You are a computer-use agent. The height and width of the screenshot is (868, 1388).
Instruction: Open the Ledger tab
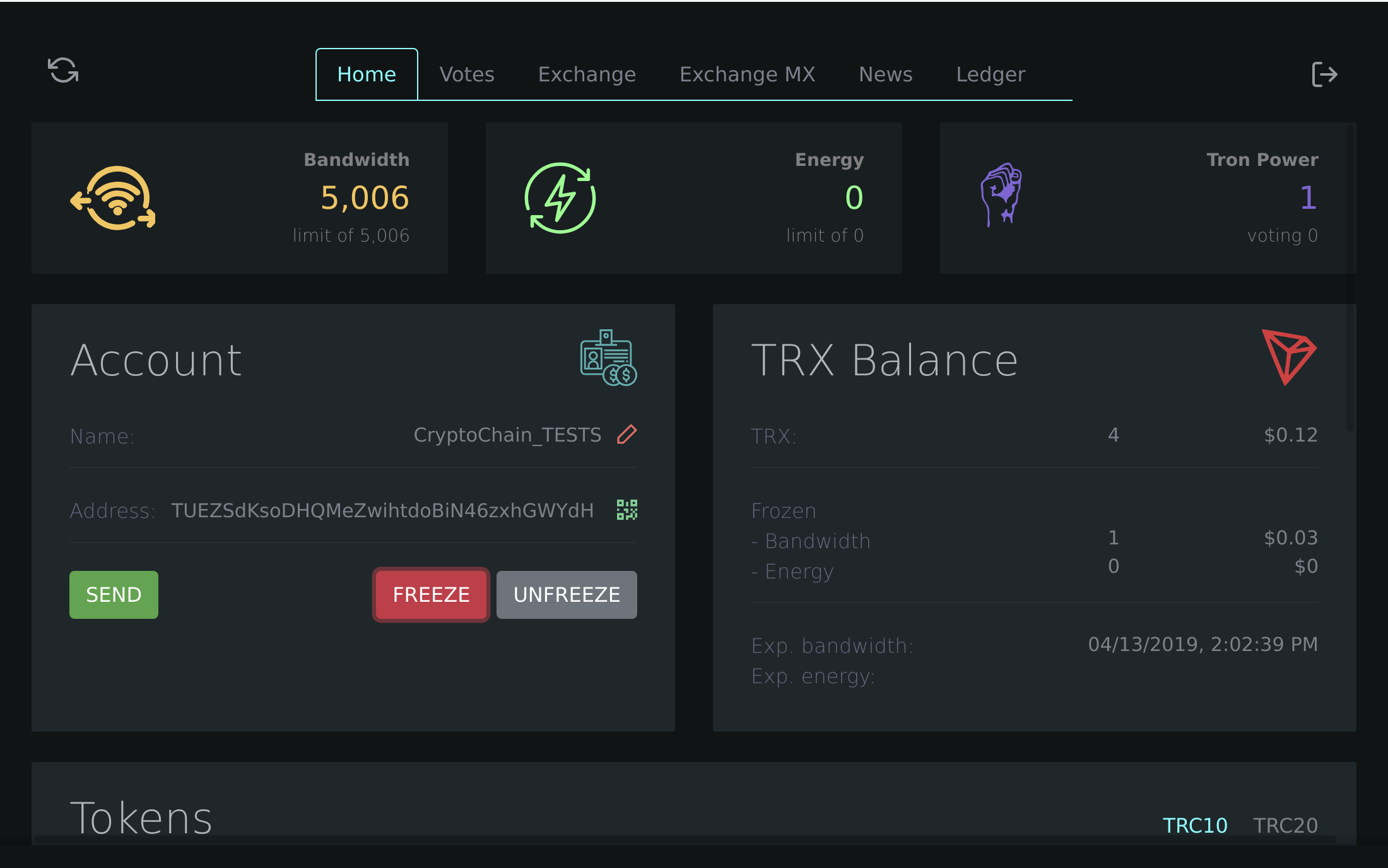pos(991,74)
